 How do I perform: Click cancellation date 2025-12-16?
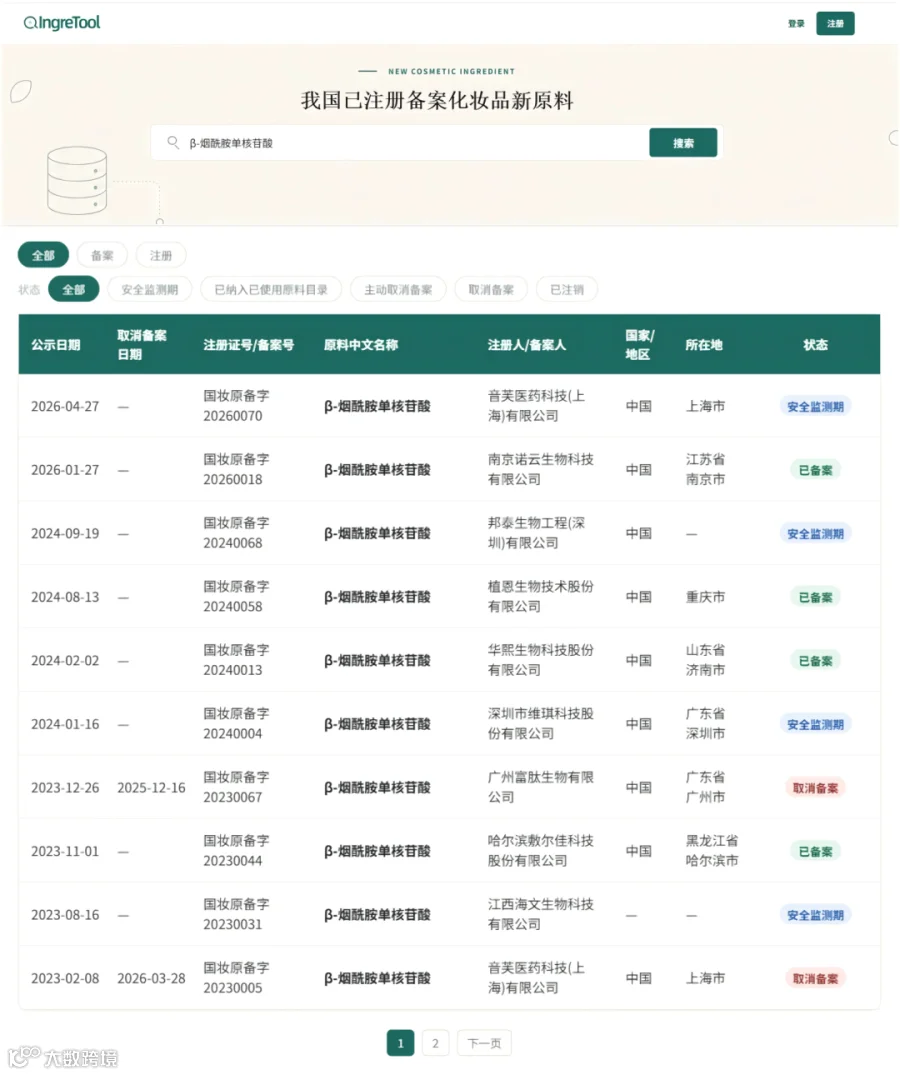151,788
